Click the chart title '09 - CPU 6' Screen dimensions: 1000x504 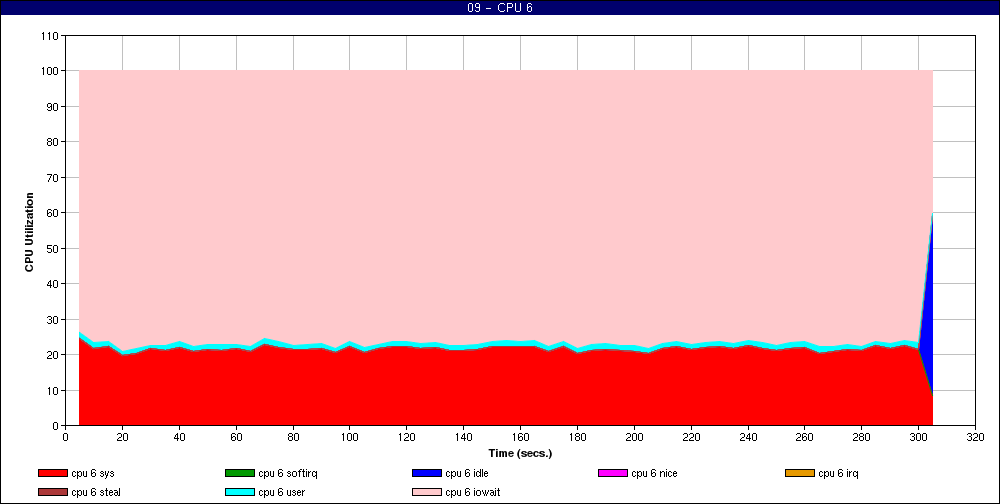click(x=500, y=8)
